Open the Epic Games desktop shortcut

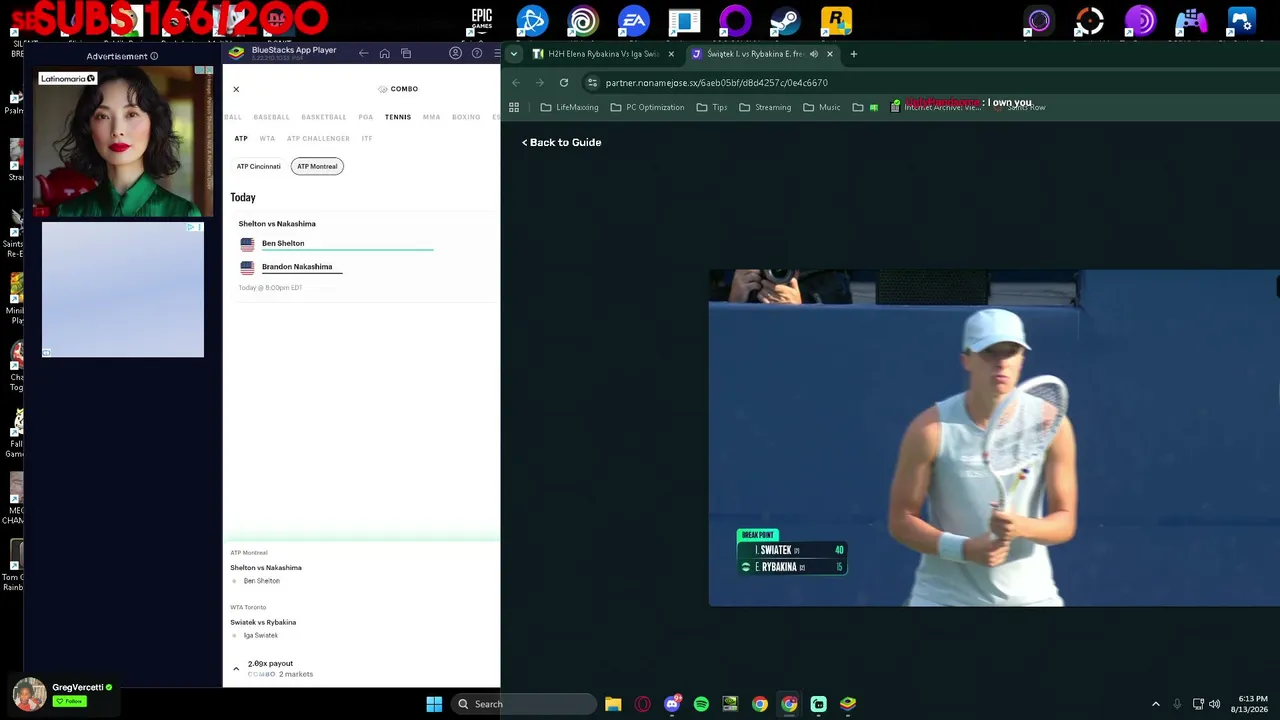click(x=482, y=20)
